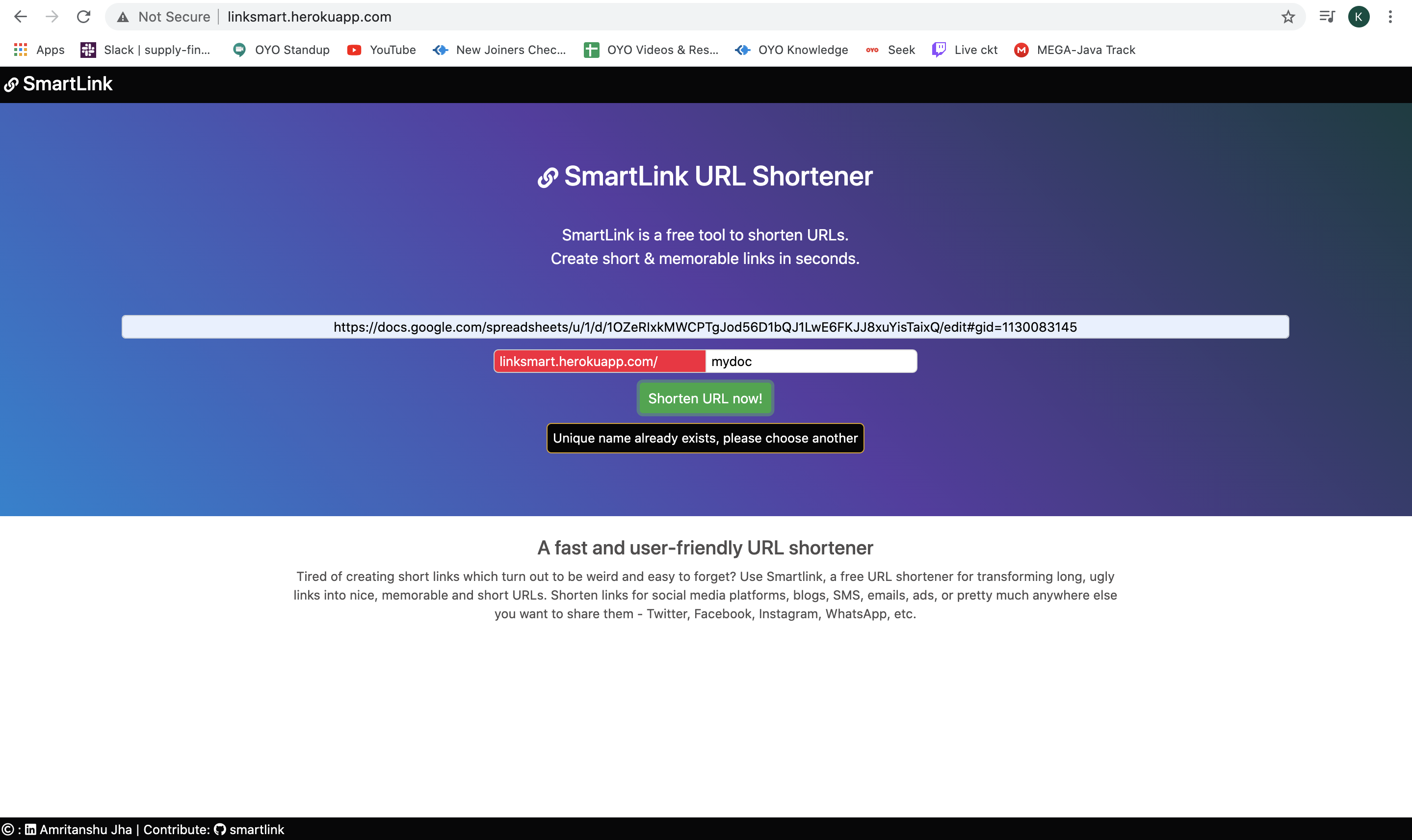
Task: Click the long Google Docs URL input field
Action: point(705,327)
